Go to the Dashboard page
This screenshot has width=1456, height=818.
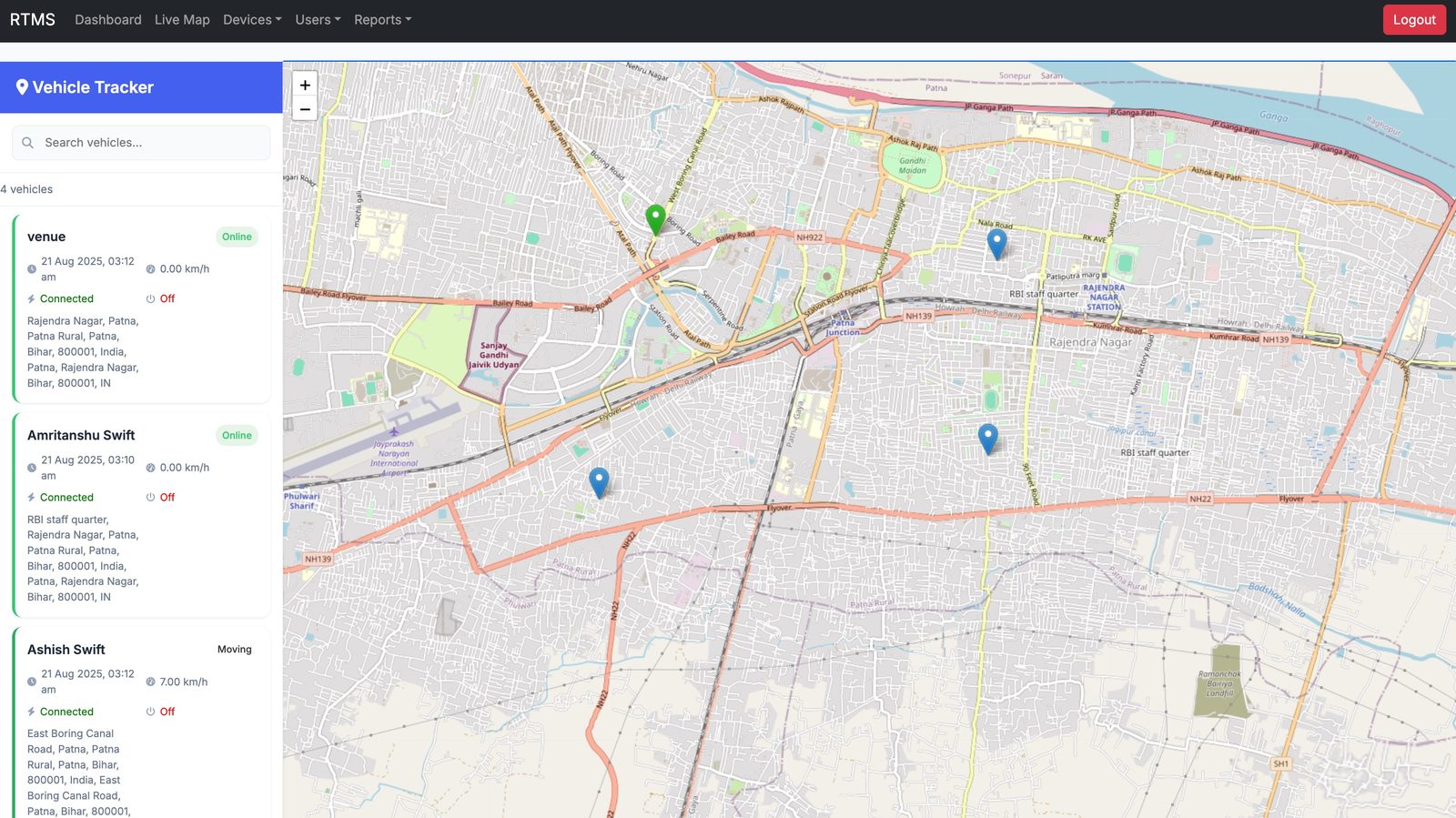[108, 20]
